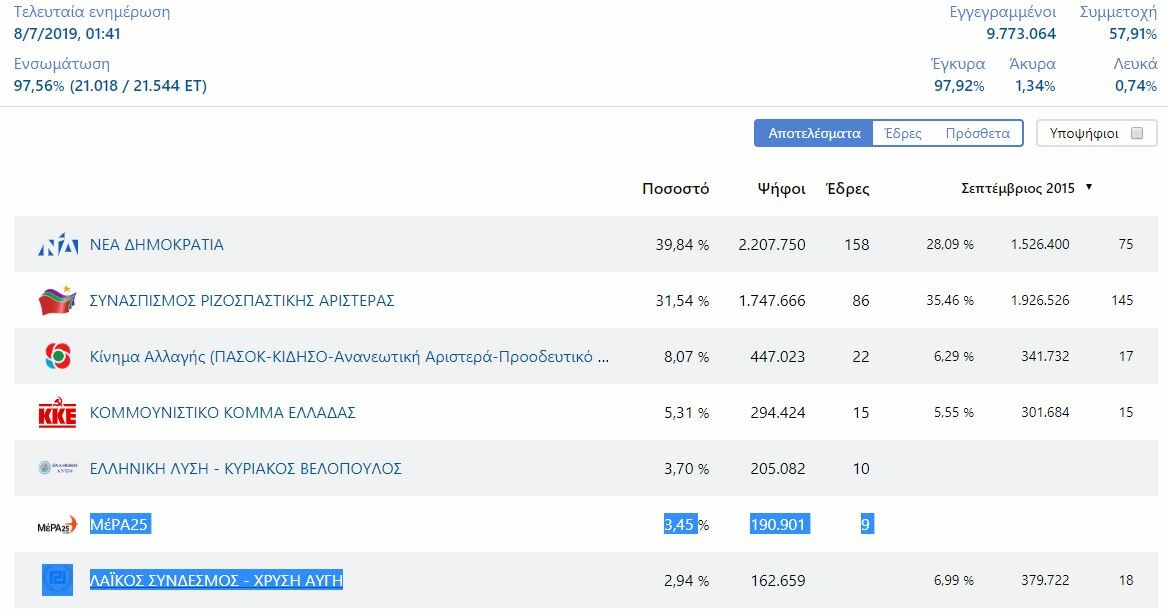Click the Elliniki Lysi logo

tap(57, 468)
